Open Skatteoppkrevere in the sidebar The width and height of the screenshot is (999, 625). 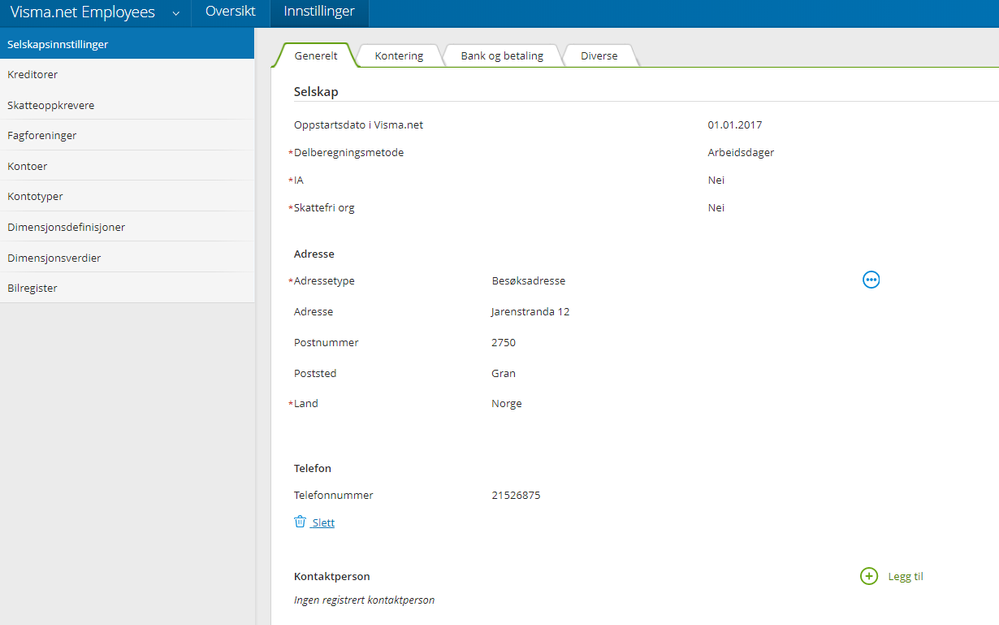127,105
